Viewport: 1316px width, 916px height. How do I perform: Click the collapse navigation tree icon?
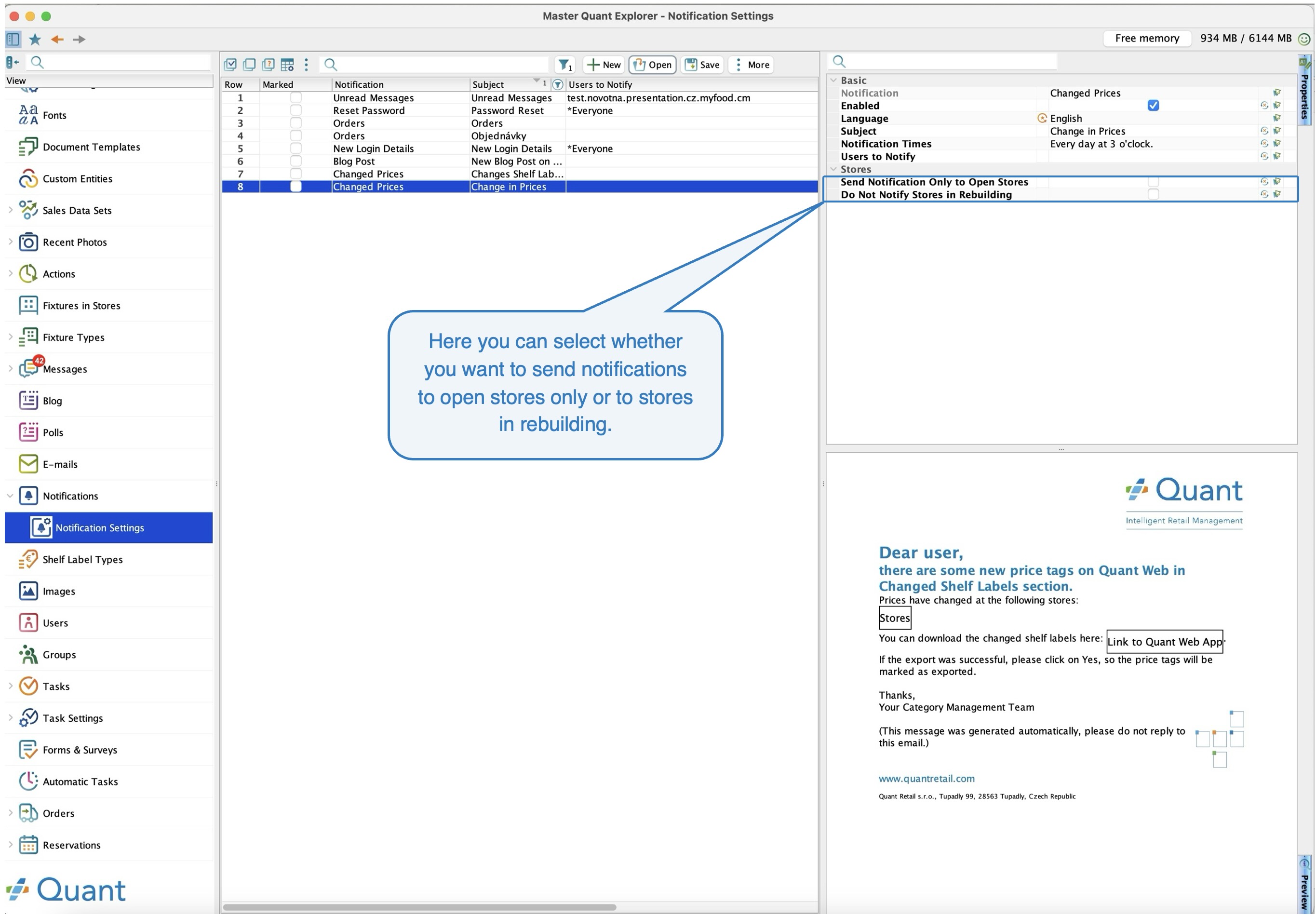coord(13,62)
